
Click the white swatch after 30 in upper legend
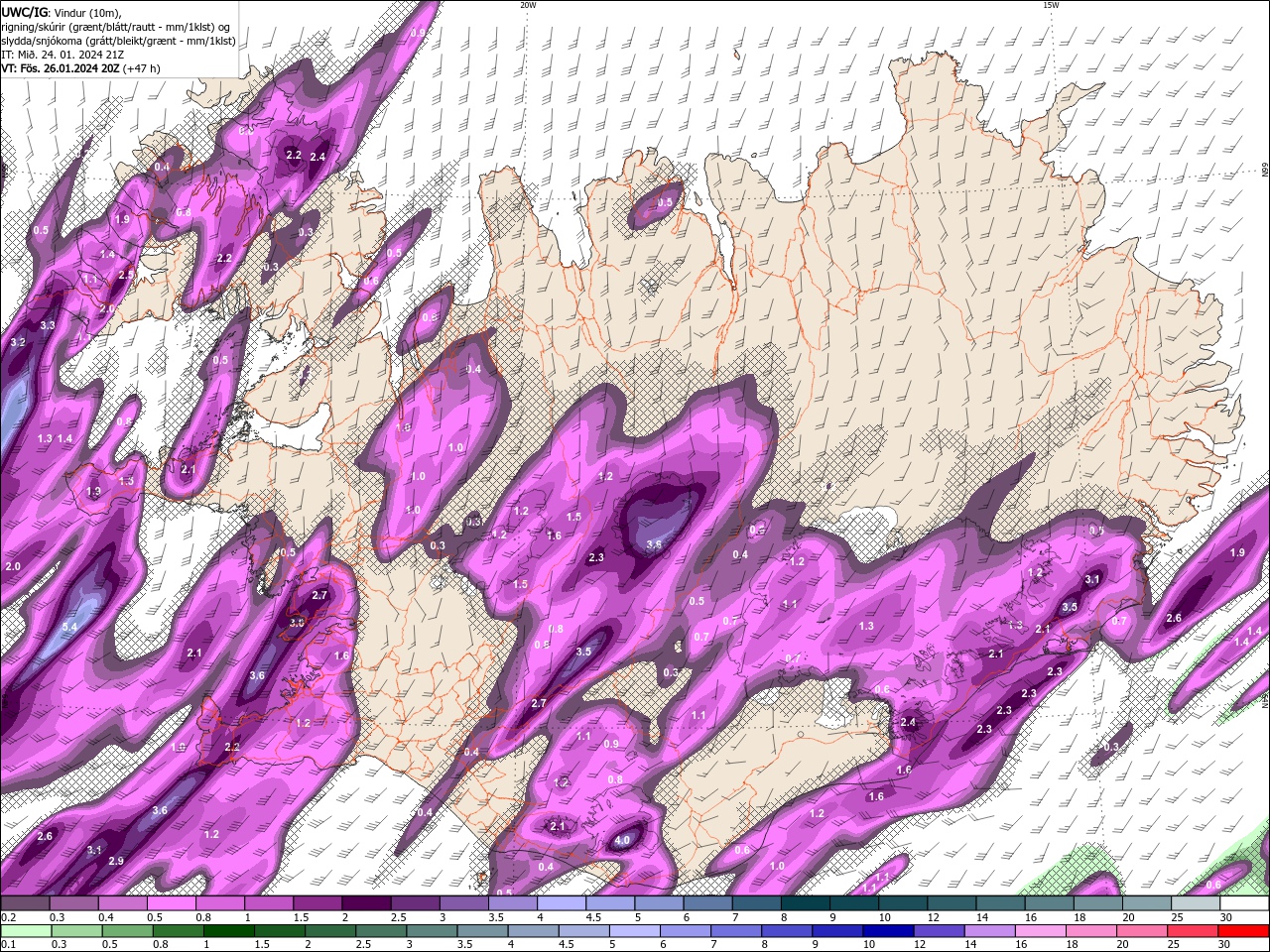point(1244,903)
